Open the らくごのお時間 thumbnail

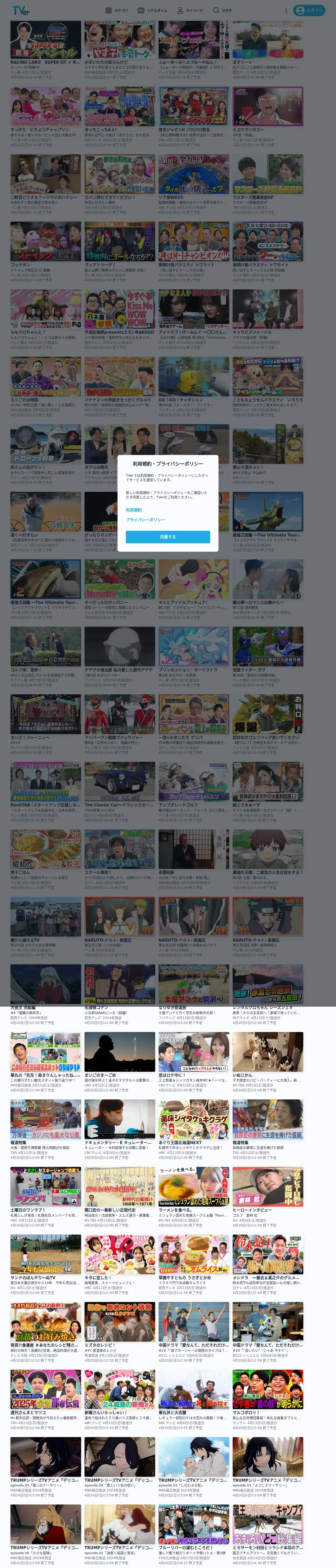pyautogui.click(x=46, y=377)
